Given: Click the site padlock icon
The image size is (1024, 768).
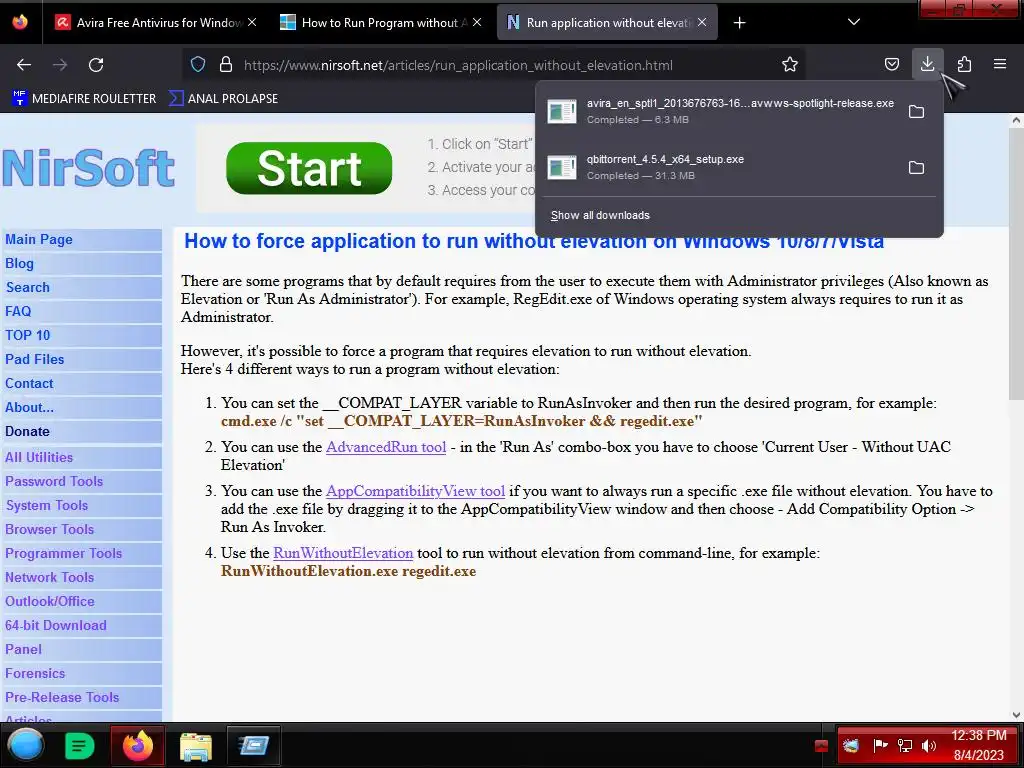Looking at the screenshot, I should coord(226,65).
